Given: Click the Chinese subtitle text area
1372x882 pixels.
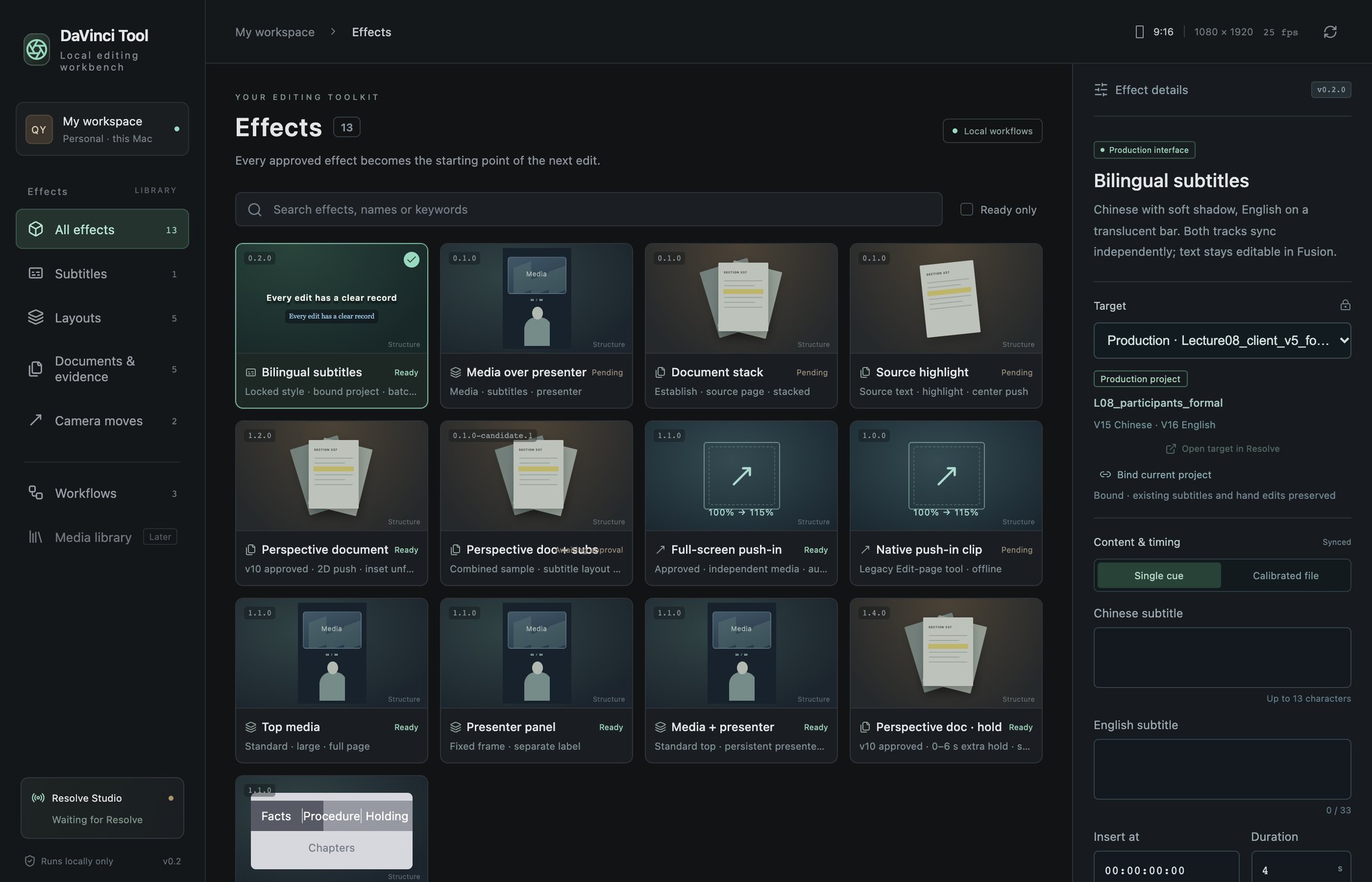Looking at the screenshot, I should pyautogui.click(x=1222, y=657).
